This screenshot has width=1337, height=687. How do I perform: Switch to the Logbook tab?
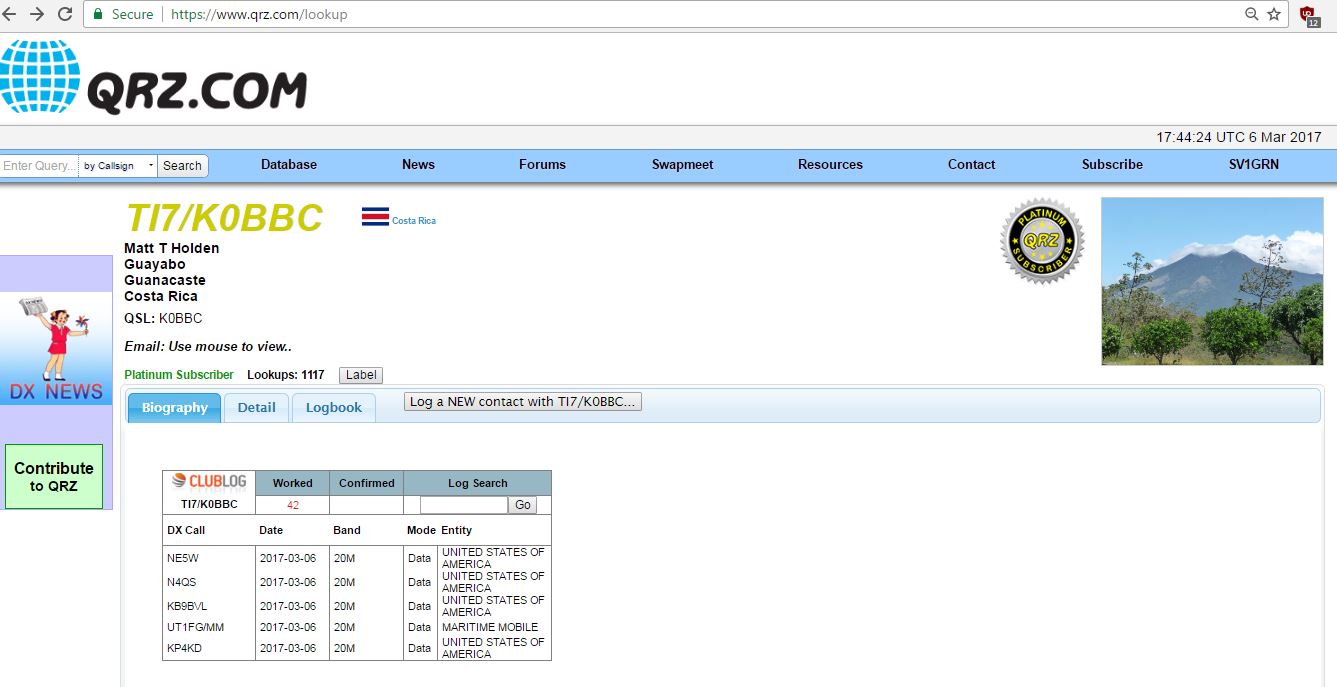(x=334, y=408)
